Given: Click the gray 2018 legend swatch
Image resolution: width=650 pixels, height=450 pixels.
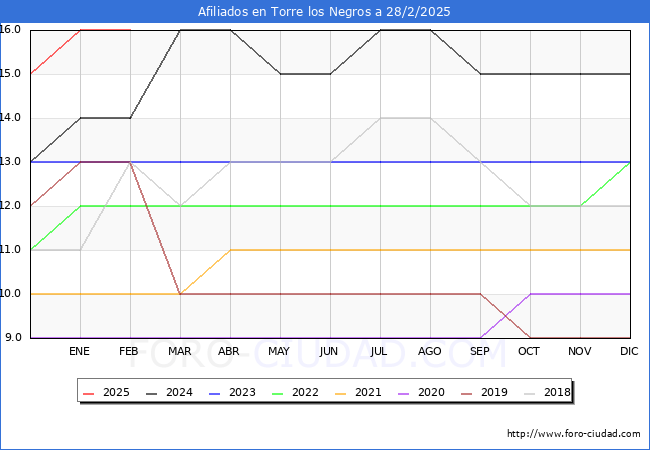Looking at the screenshot, I should pos(530,393).
